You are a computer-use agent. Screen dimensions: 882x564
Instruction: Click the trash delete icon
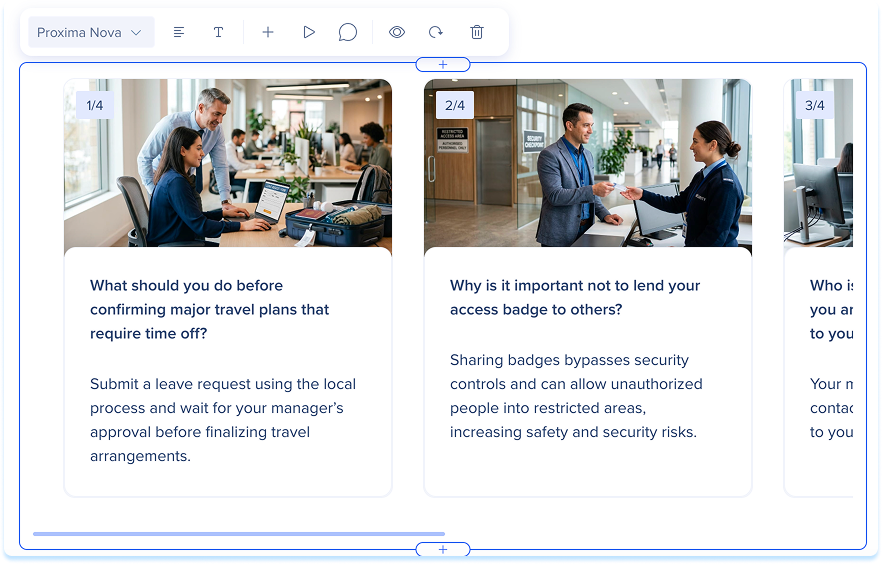476,33
